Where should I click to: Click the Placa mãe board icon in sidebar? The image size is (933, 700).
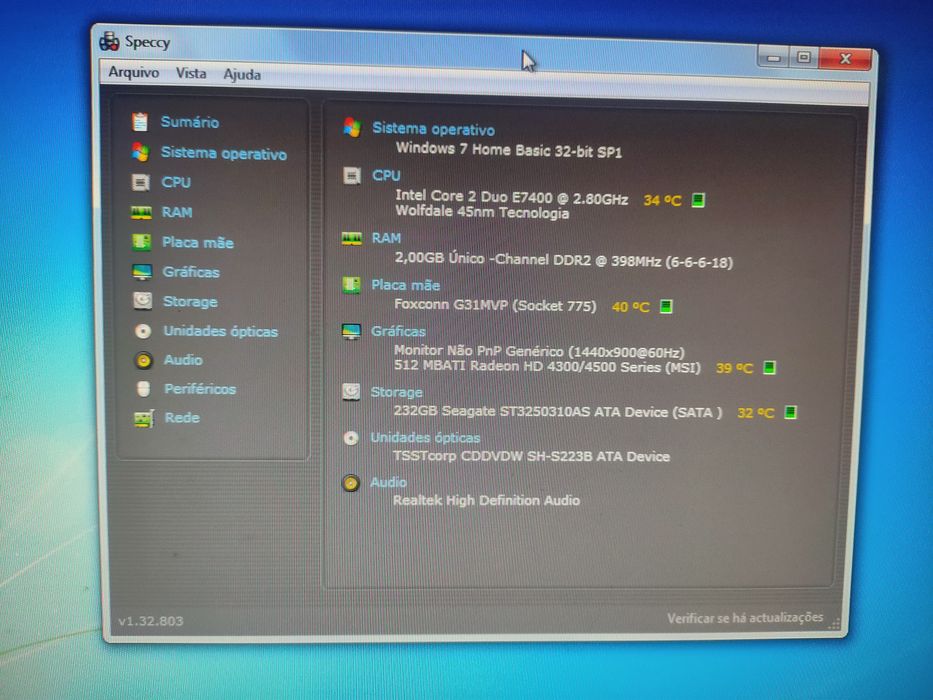[x=141, y=242]
